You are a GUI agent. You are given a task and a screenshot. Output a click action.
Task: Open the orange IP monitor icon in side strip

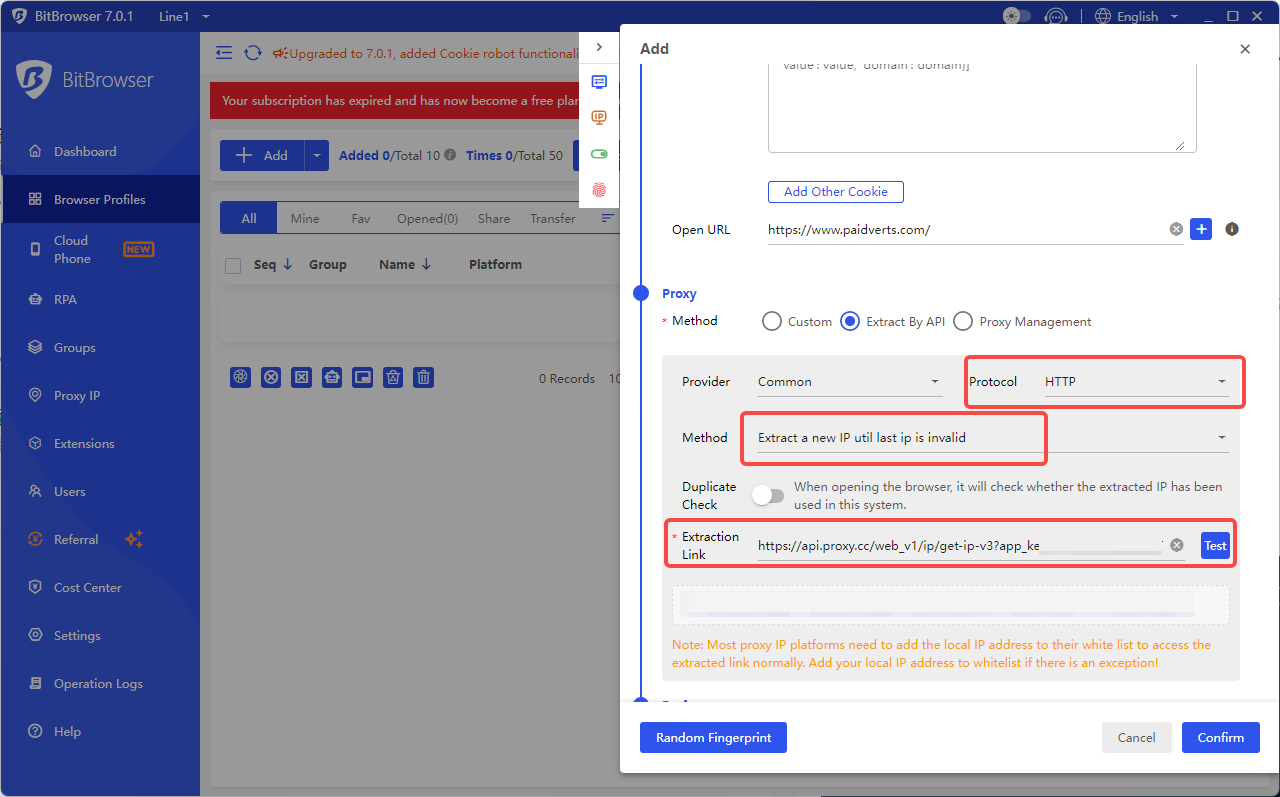click(x=599, y=118)
